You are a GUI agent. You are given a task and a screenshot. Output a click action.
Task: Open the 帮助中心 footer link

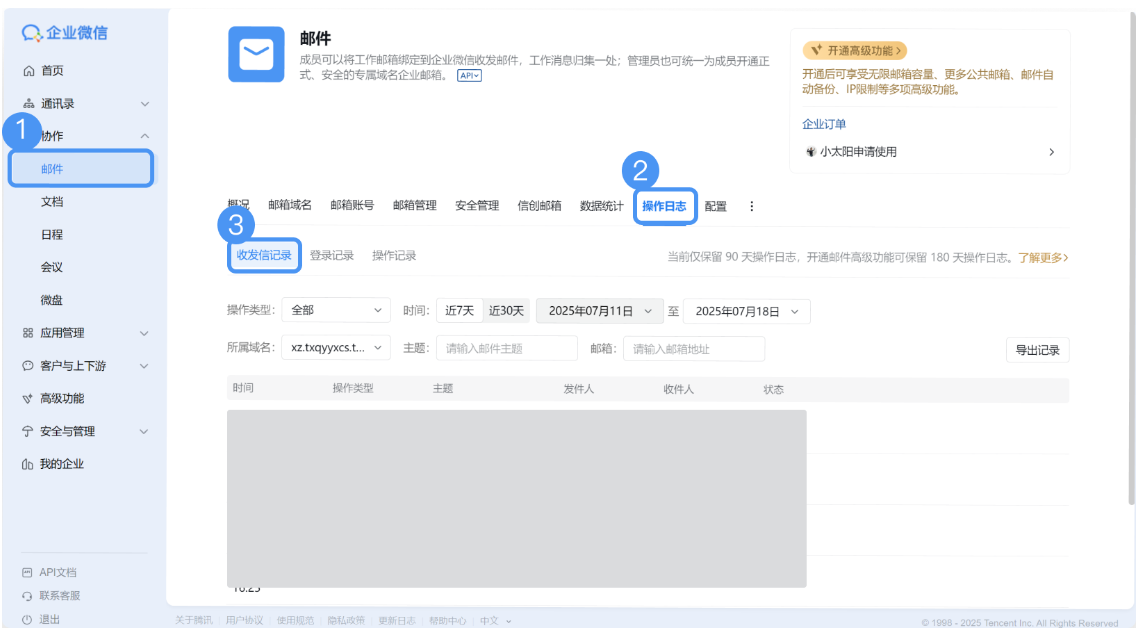[x=447, y=621]
